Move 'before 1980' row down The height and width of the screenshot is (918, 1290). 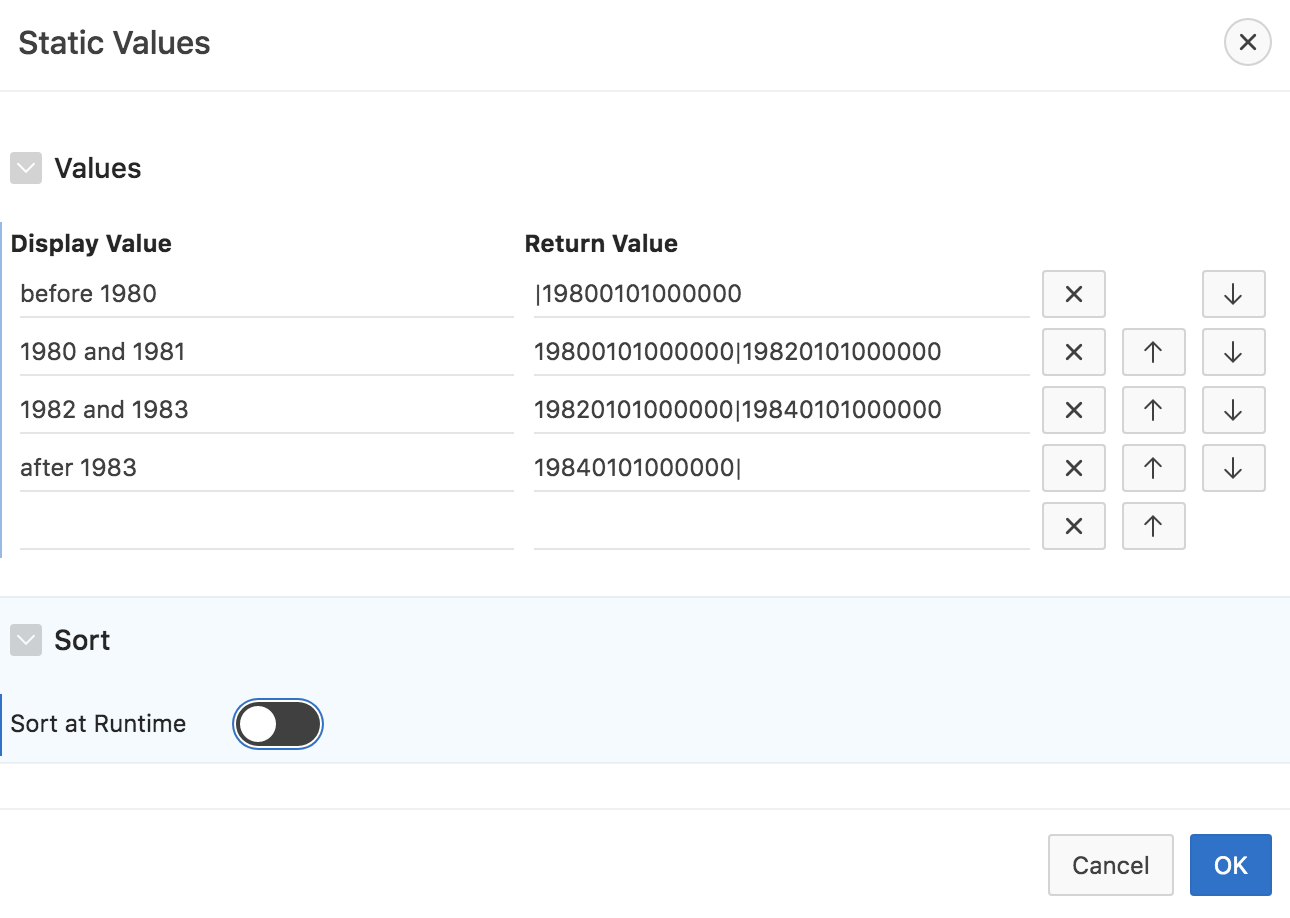(1233, 294)
